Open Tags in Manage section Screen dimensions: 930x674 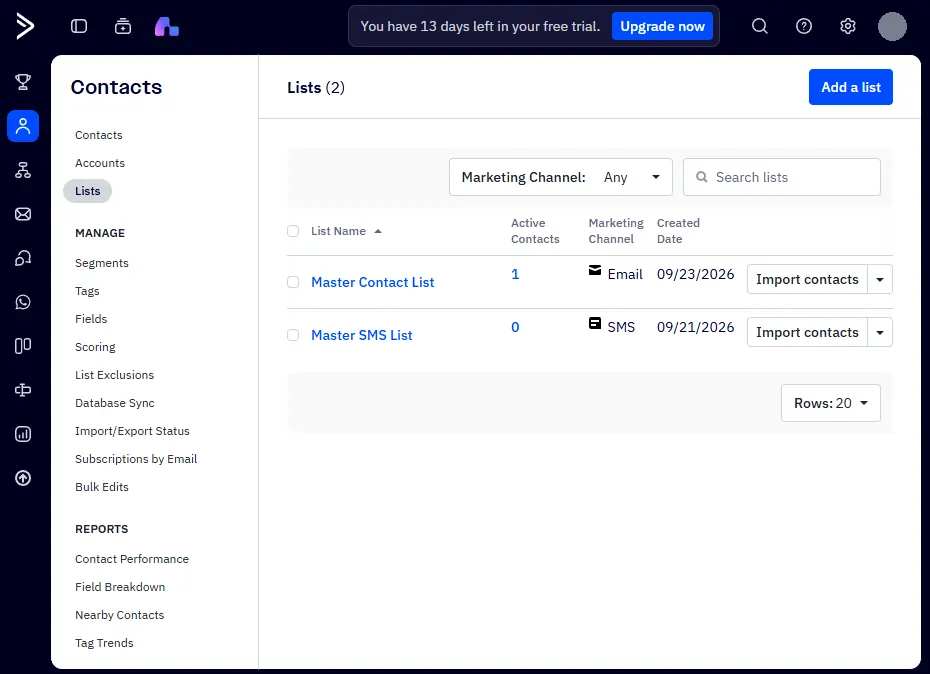point(87,291)
